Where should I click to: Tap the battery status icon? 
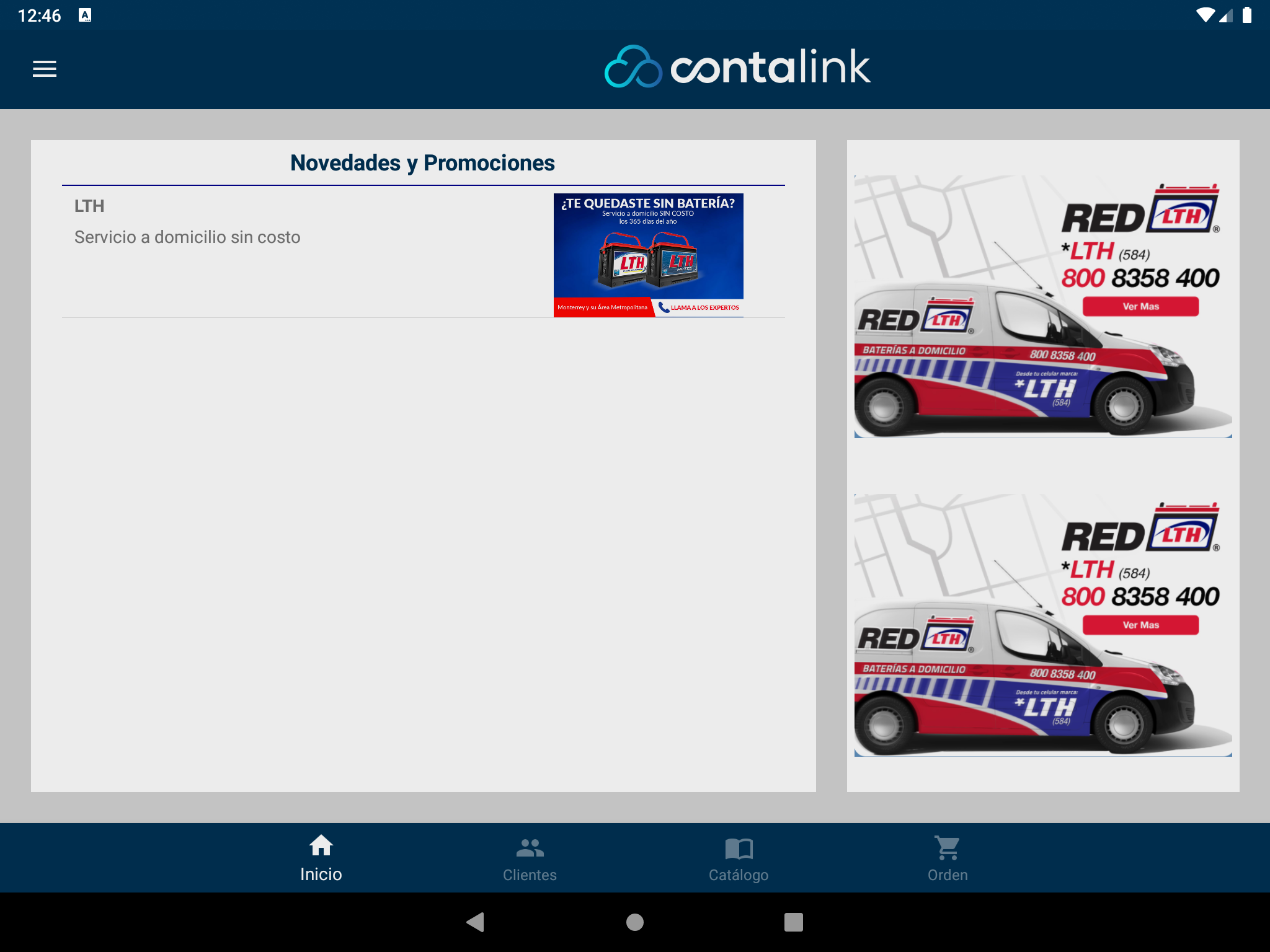1247,15
